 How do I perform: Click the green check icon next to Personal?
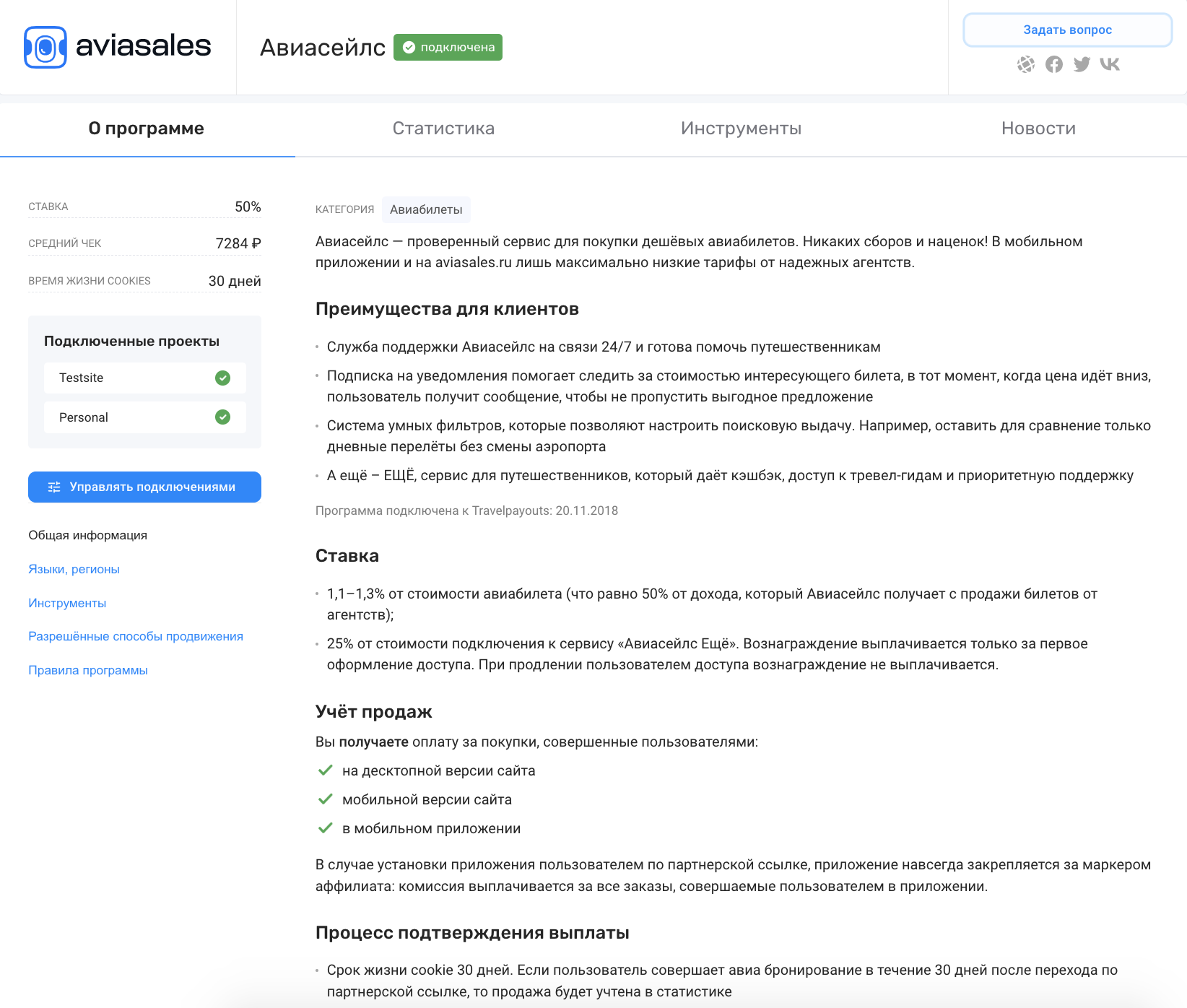223,417
